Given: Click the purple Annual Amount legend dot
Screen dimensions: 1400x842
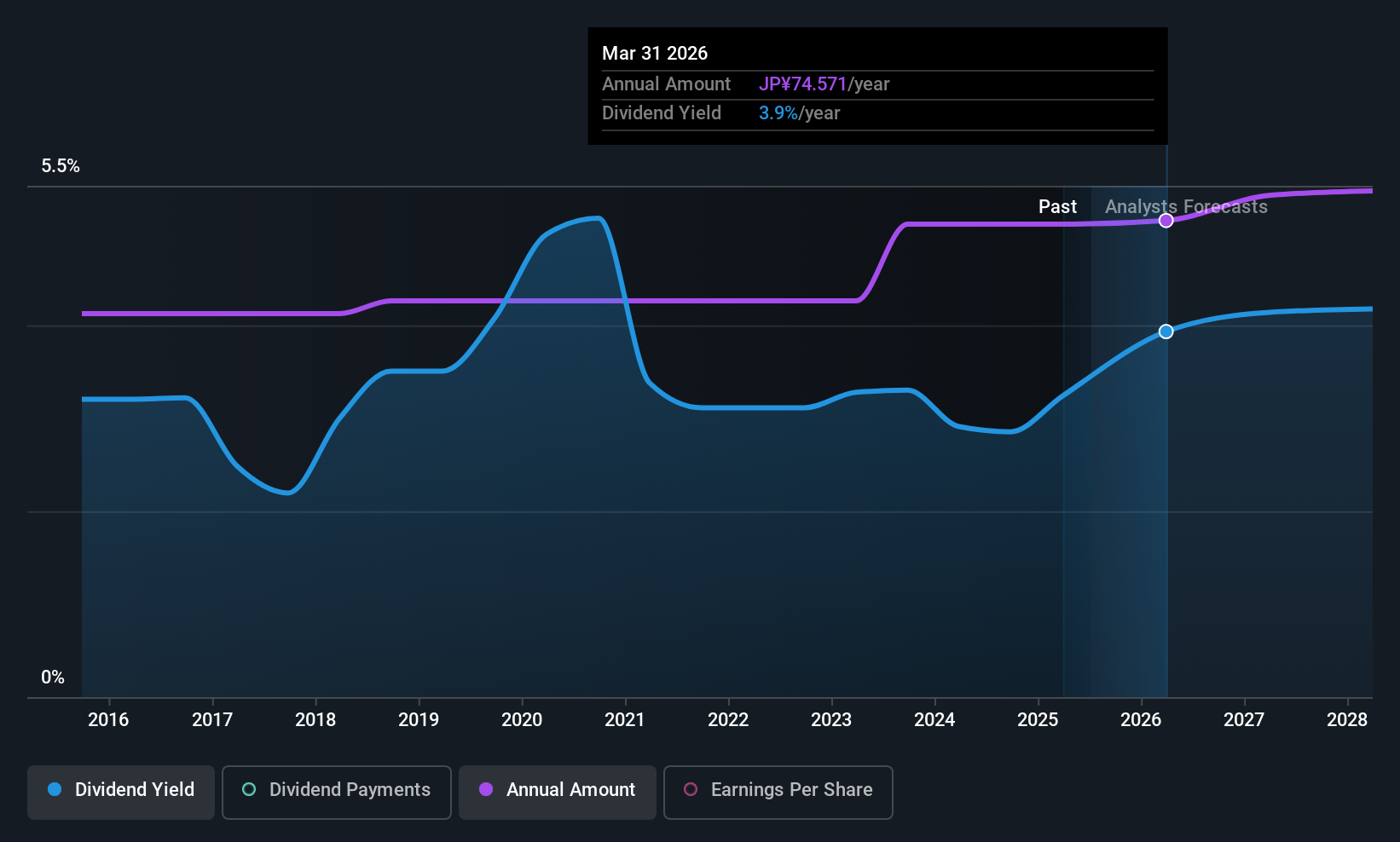Looking at the screenshot, I should tap(486, 789).
